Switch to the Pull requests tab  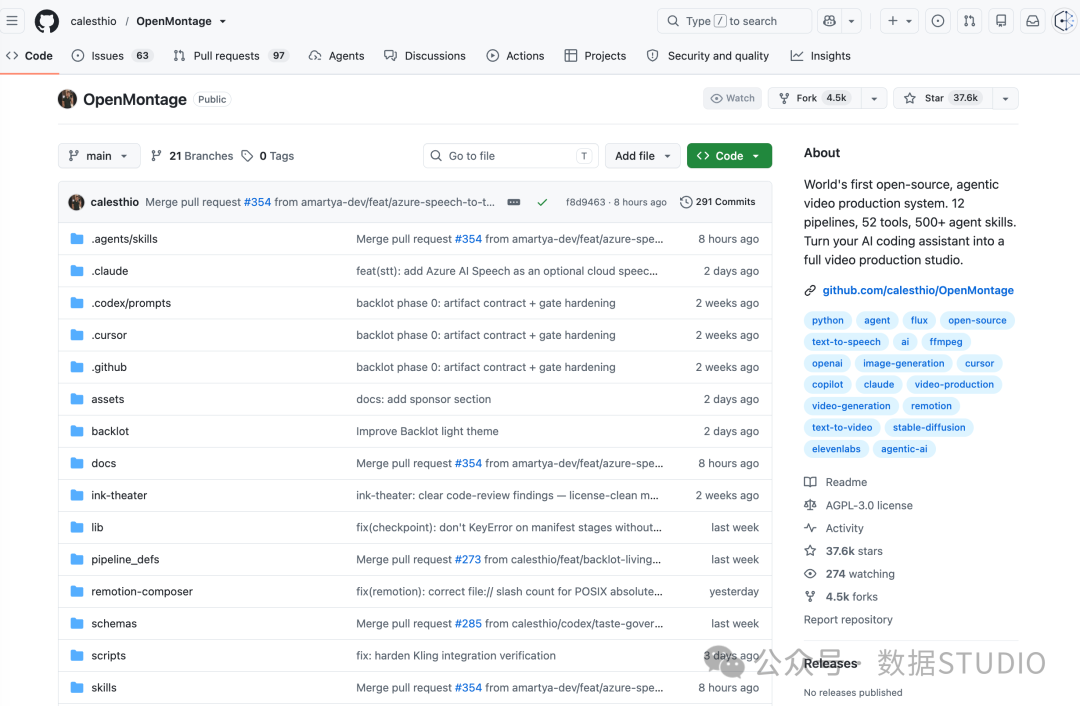(x=230, y=56)
